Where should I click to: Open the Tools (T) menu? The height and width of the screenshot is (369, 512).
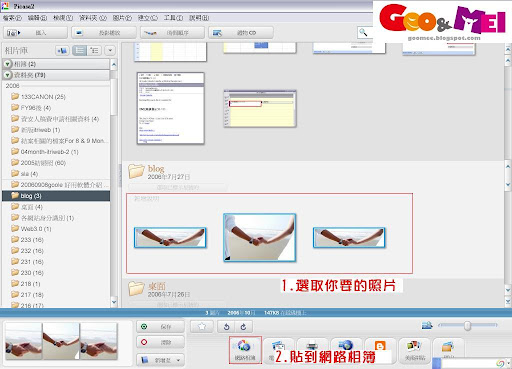tap(173, 18)
